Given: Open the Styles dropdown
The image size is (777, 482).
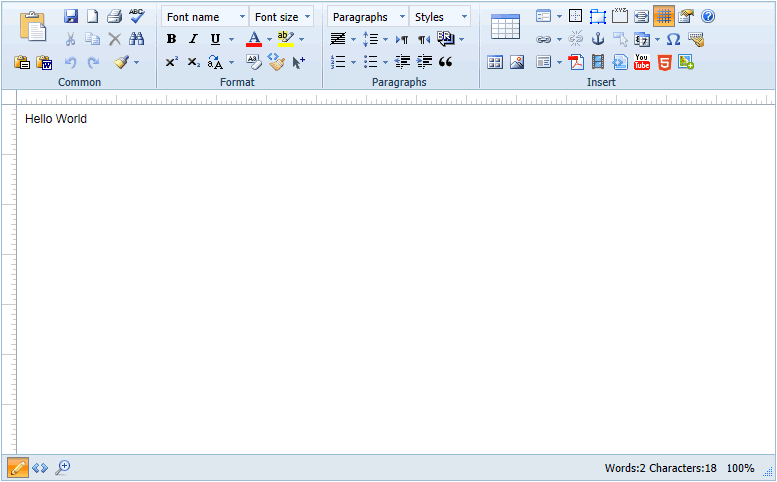Looking at the screenshot, I should (439, 17).
